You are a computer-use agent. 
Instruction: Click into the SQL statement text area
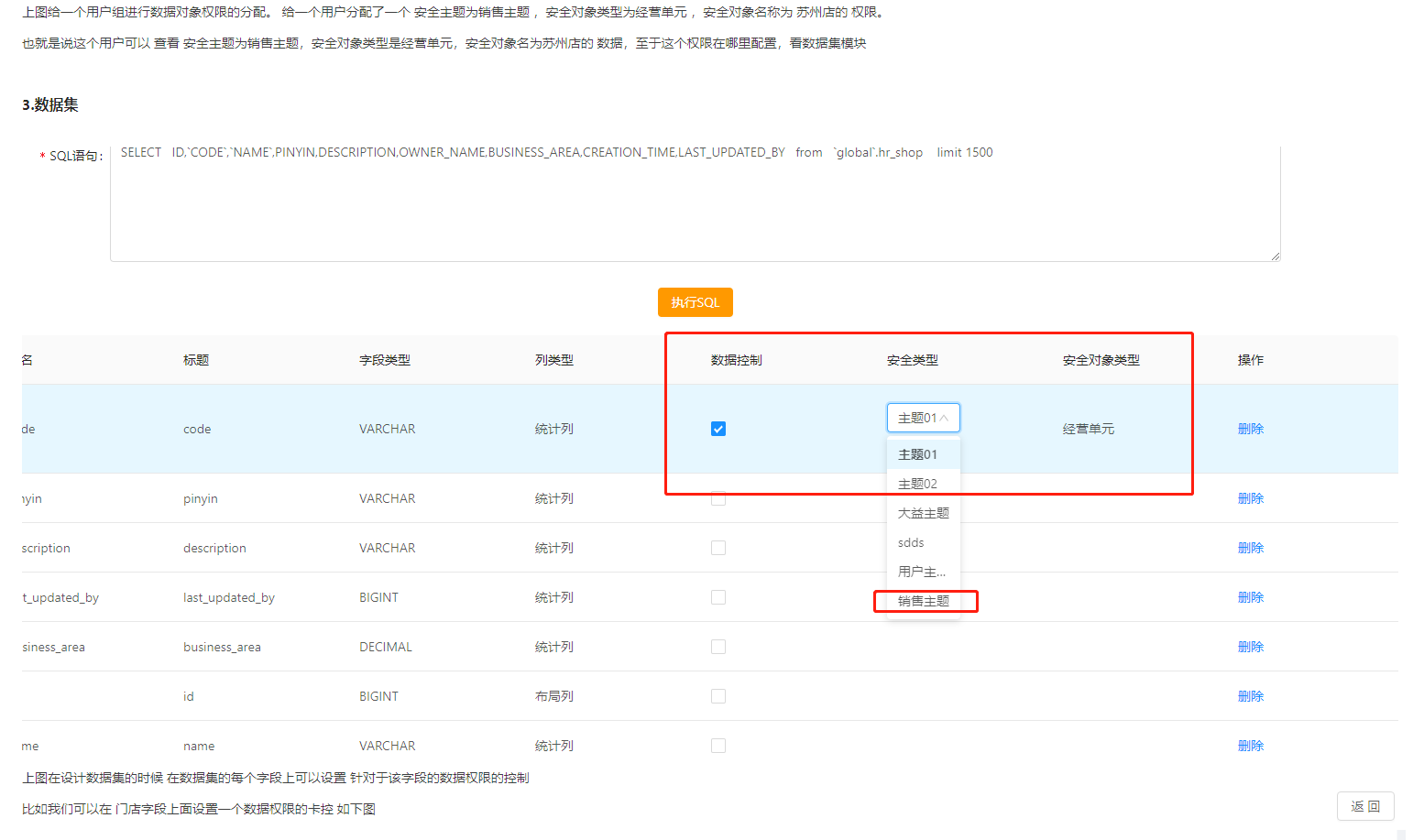[x=695, y=203]
